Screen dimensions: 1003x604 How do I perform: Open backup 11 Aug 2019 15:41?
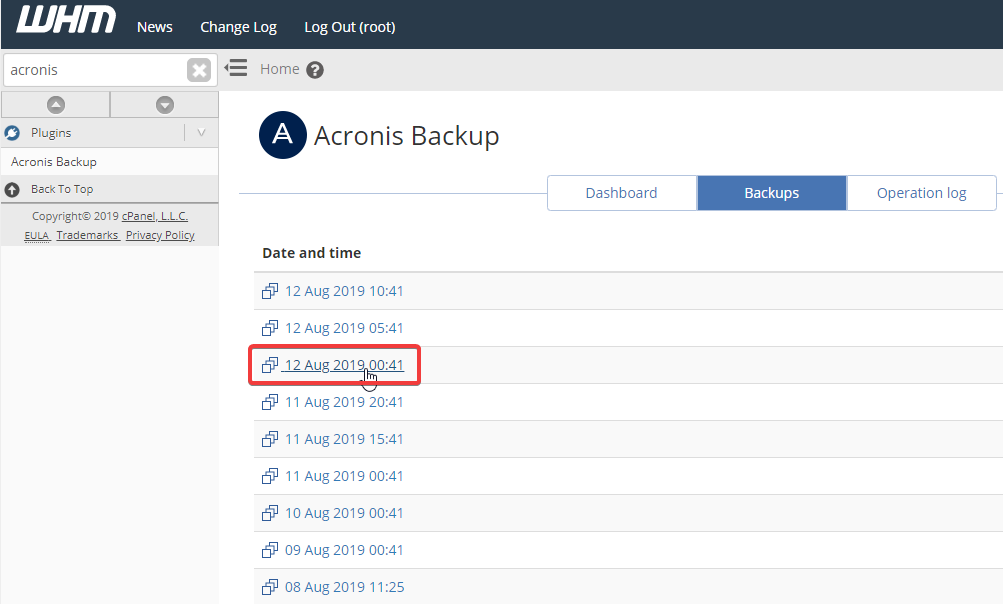tap(344, 440)
